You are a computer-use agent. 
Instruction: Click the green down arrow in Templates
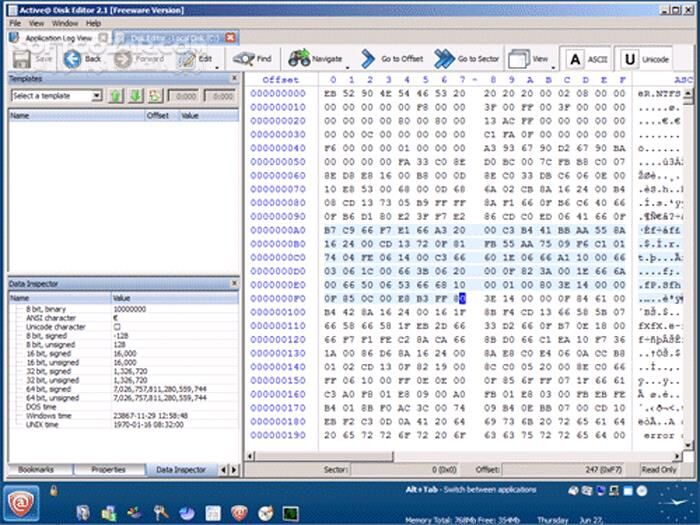135,96
